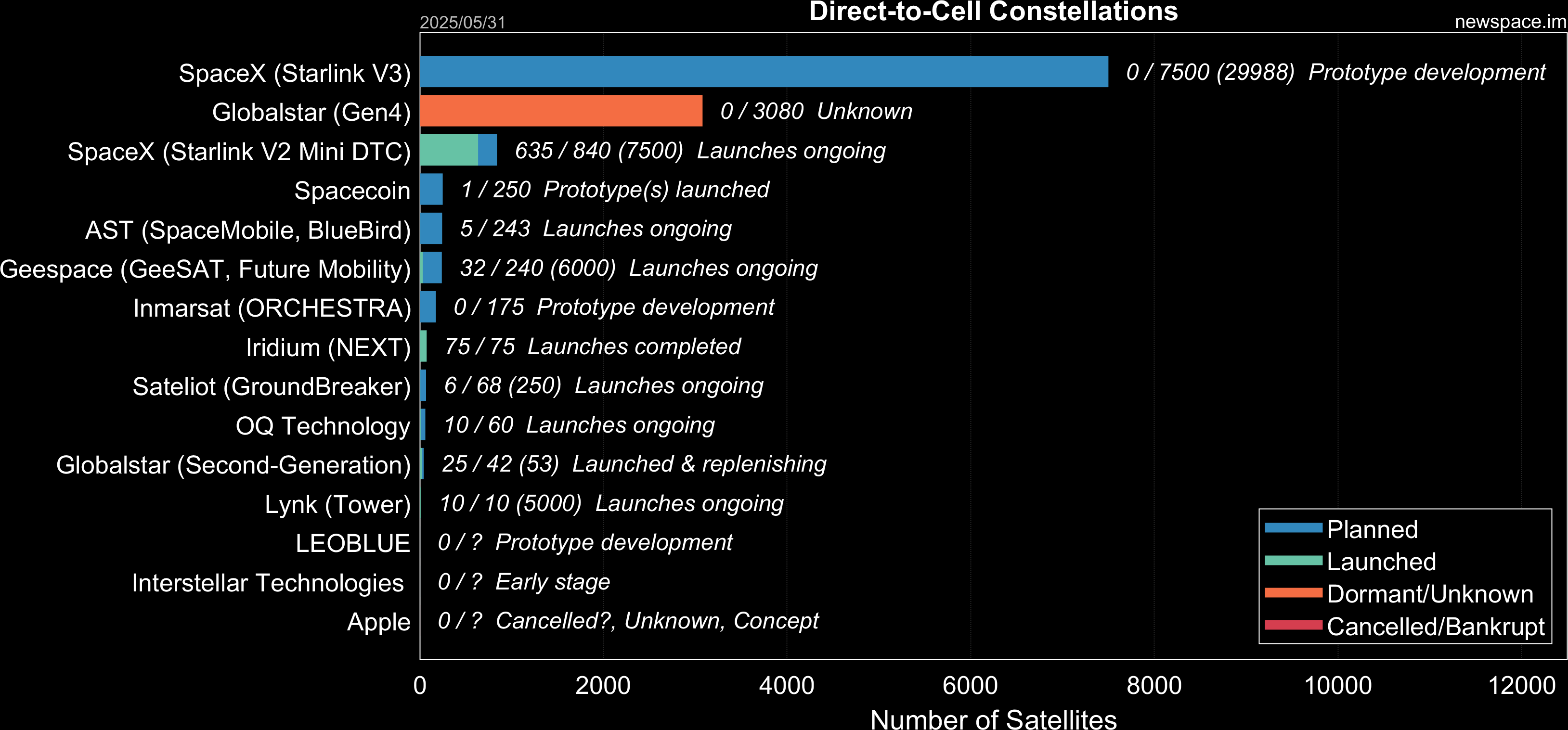Click the red Cancelled/Bankrupt legend swatch

click(1294, 626)
